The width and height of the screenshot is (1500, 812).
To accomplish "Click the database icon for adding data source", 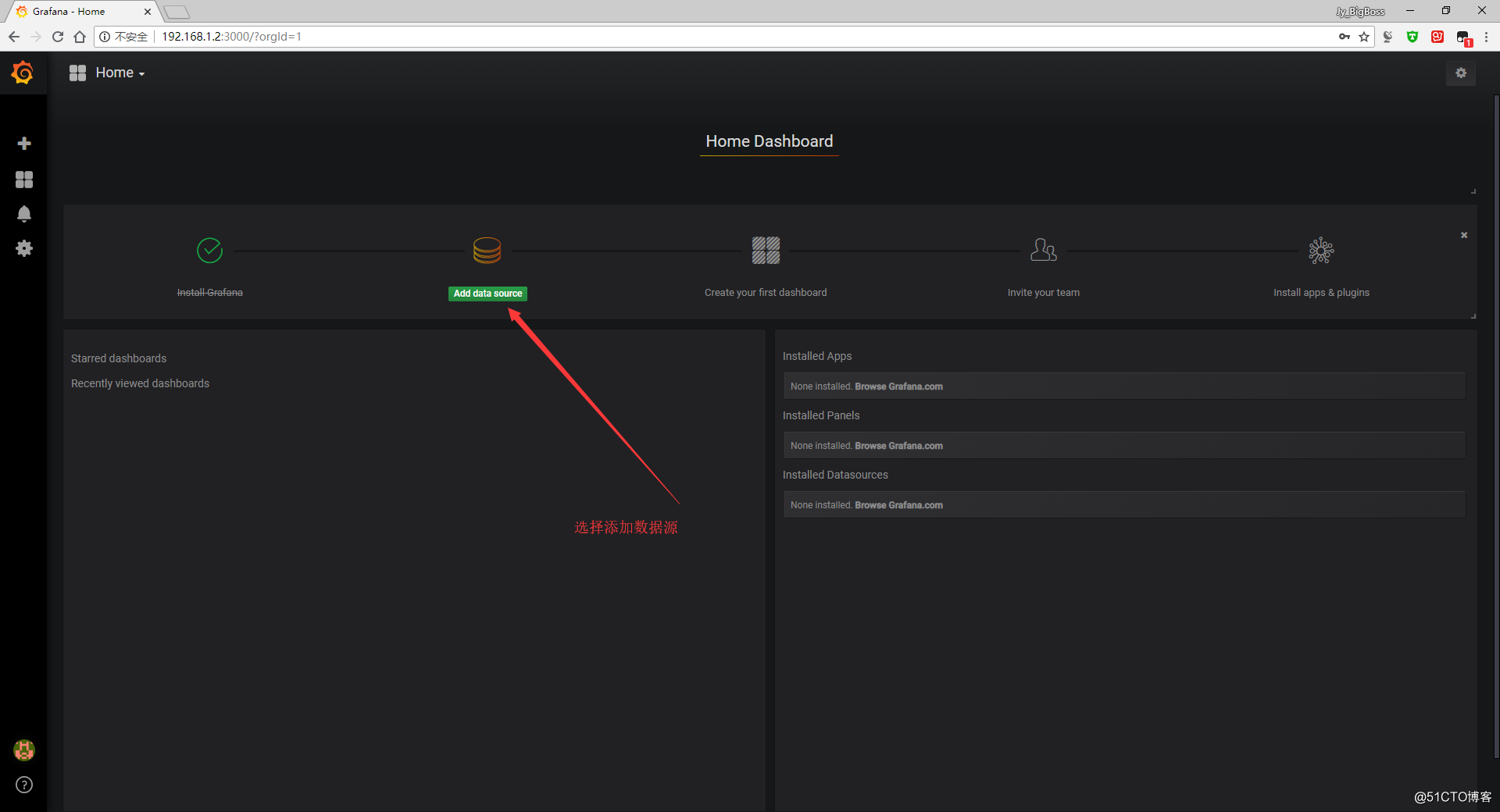I will pos(487,251).
